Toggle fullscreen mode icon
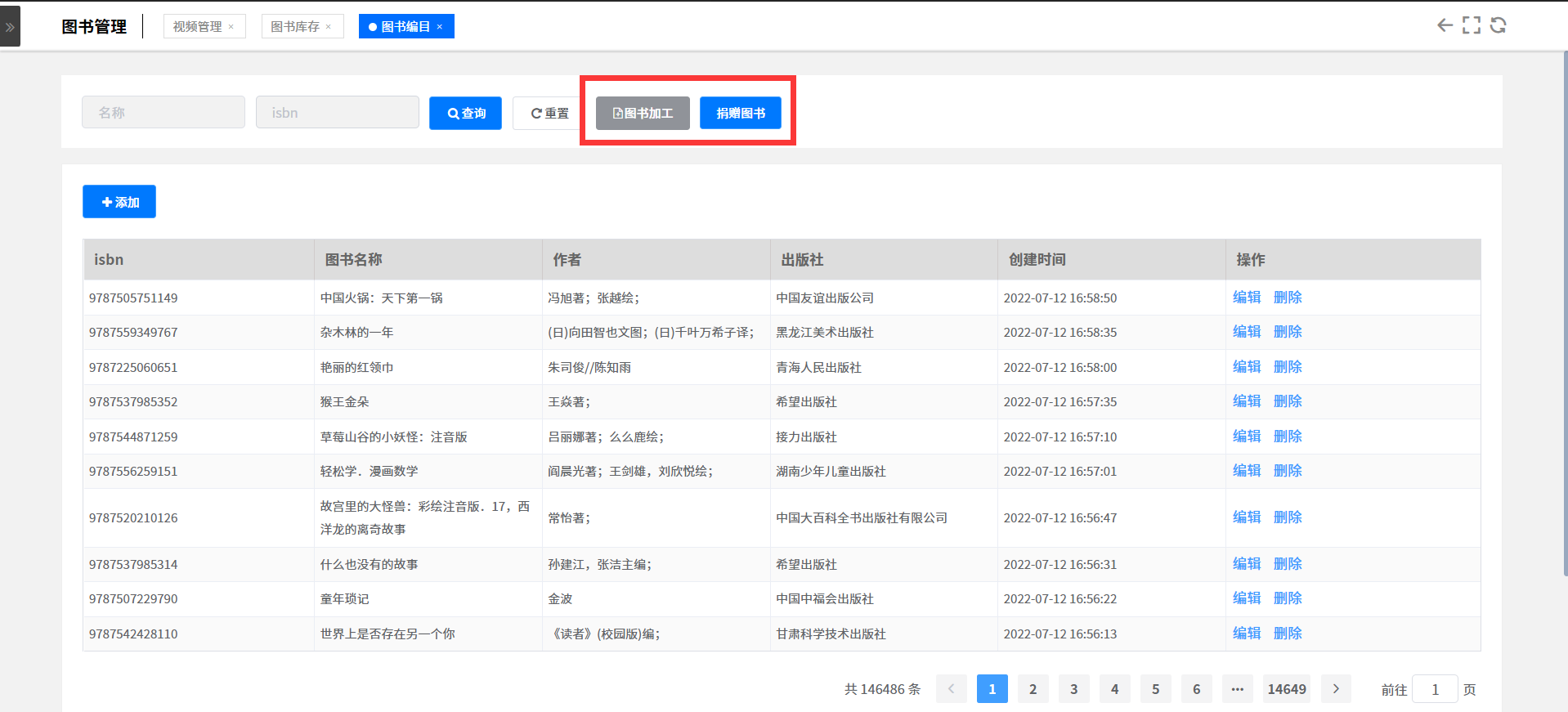1568x712 pixels. pos(1471,25)
